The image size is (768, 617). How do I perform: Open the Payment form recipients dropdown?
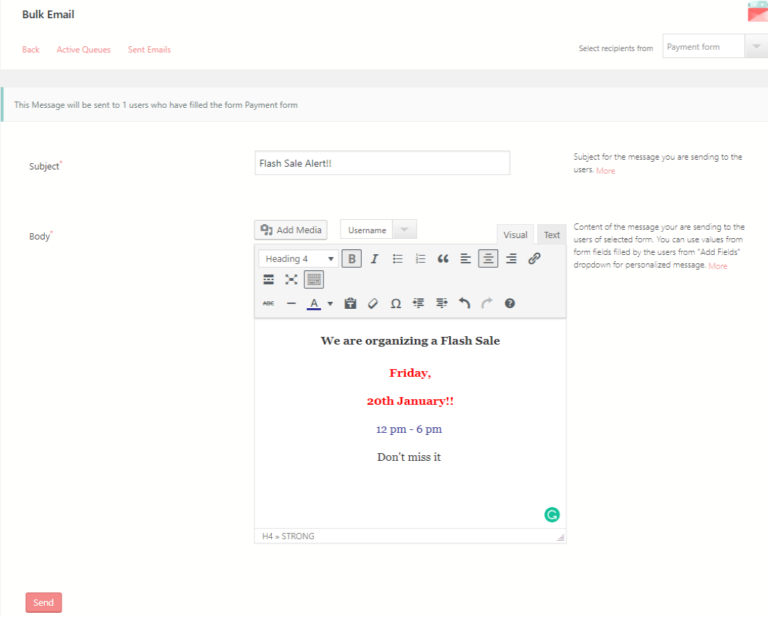(x=715, y=47)
